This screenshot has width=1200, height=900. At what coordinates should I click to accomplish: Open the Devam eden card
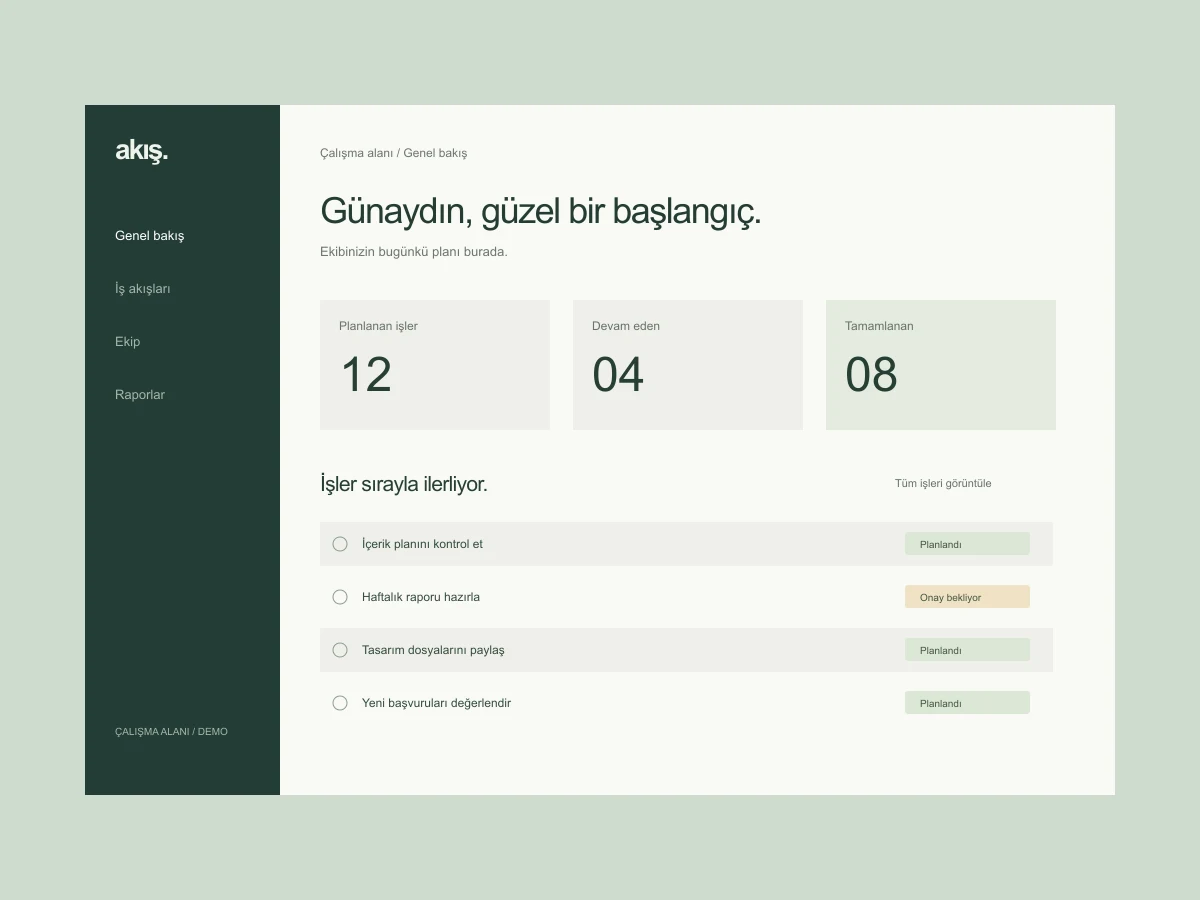[x=688, y=365]
